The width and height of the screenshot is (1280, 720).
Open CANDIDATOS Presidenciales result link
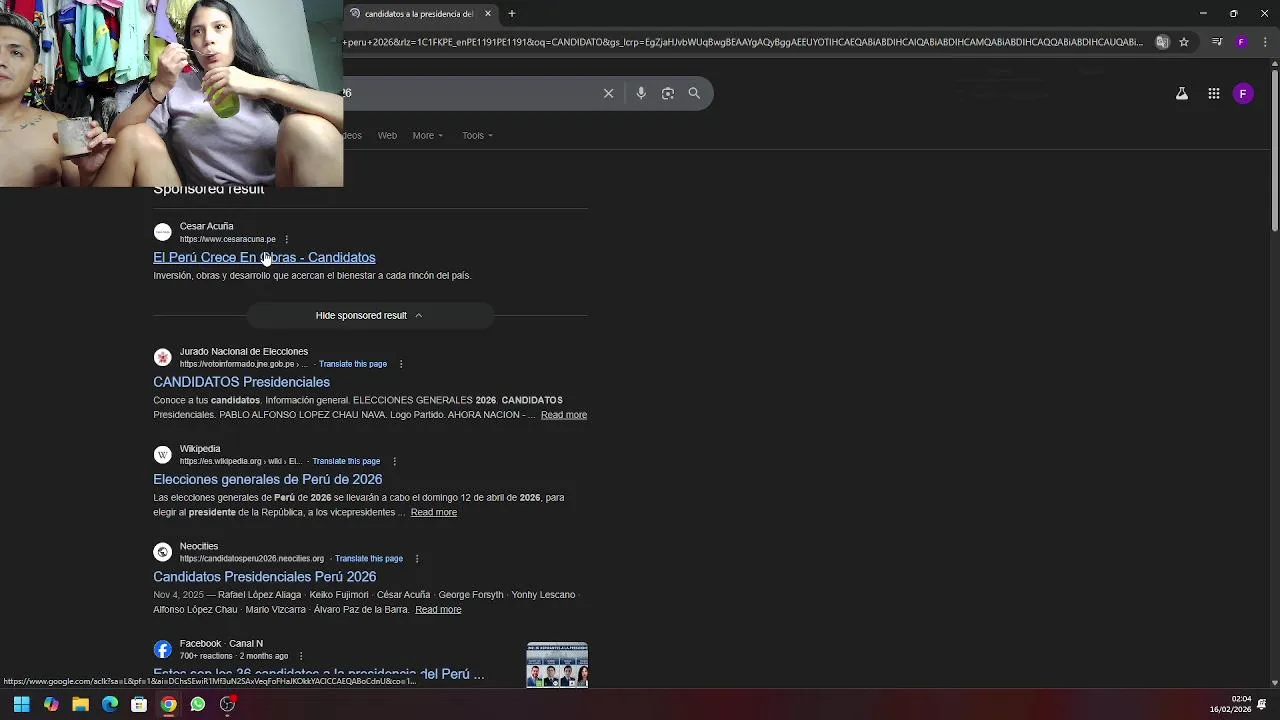pos(241,382)
